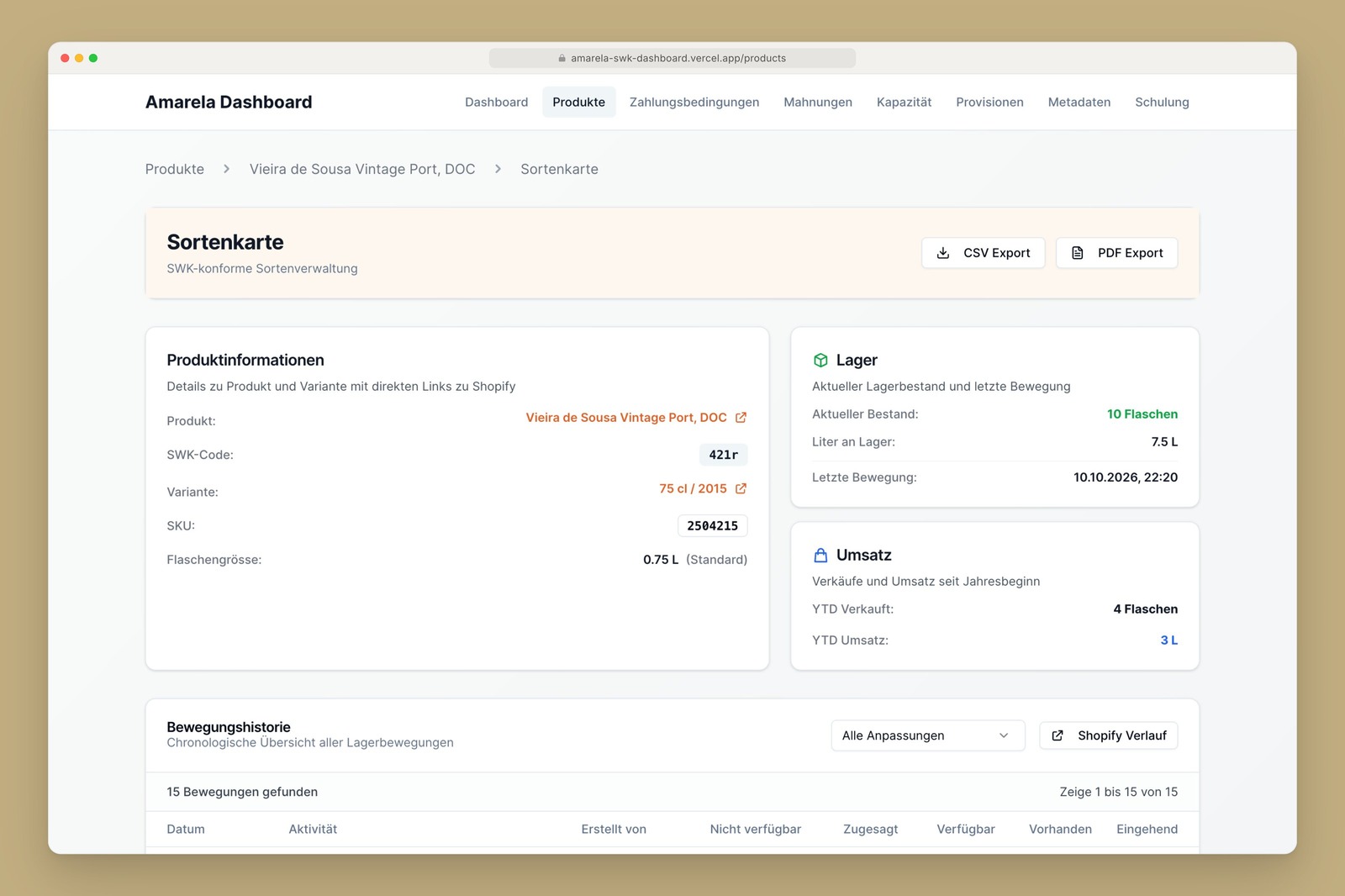Click external link icon beside Vieira de Sousa product

pyautogui.click(x=741, y=418)
